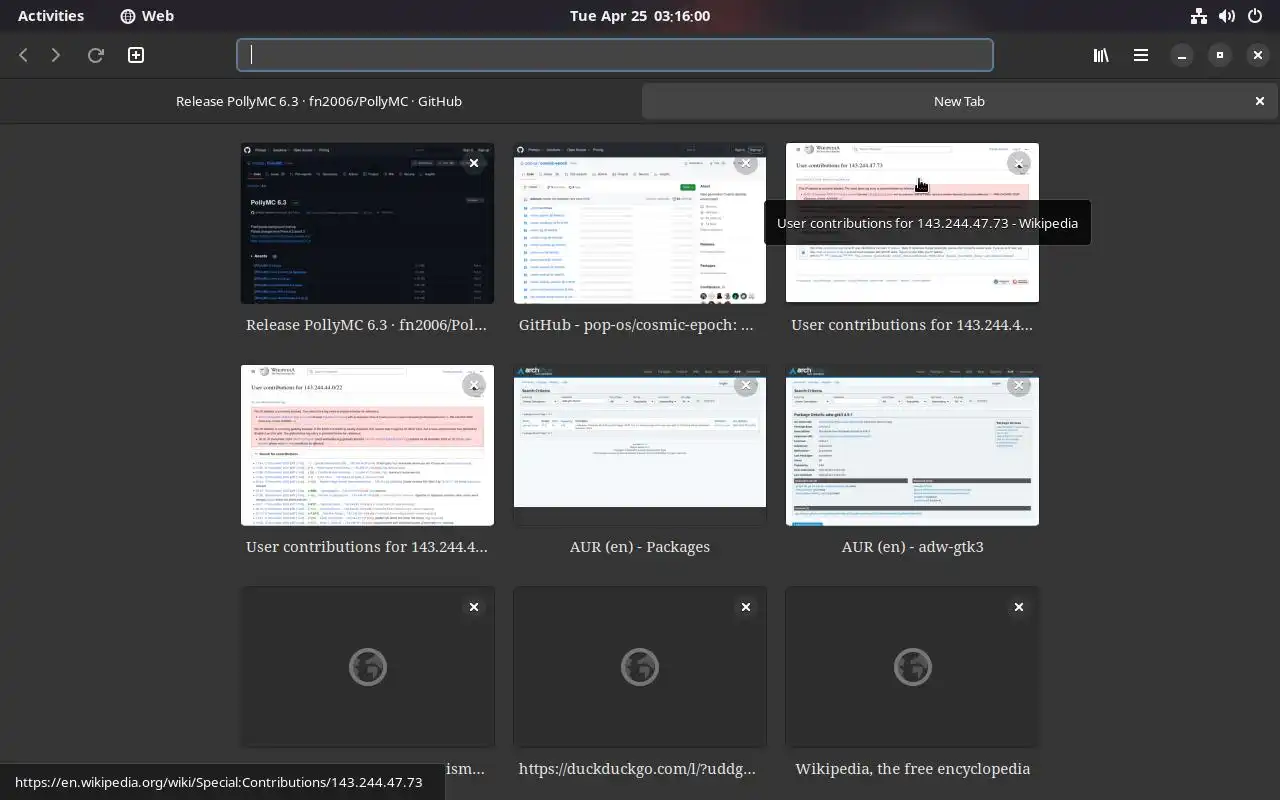Remove the AUR Packages tile
The image size is (1280, 800).
coord(746,385)
